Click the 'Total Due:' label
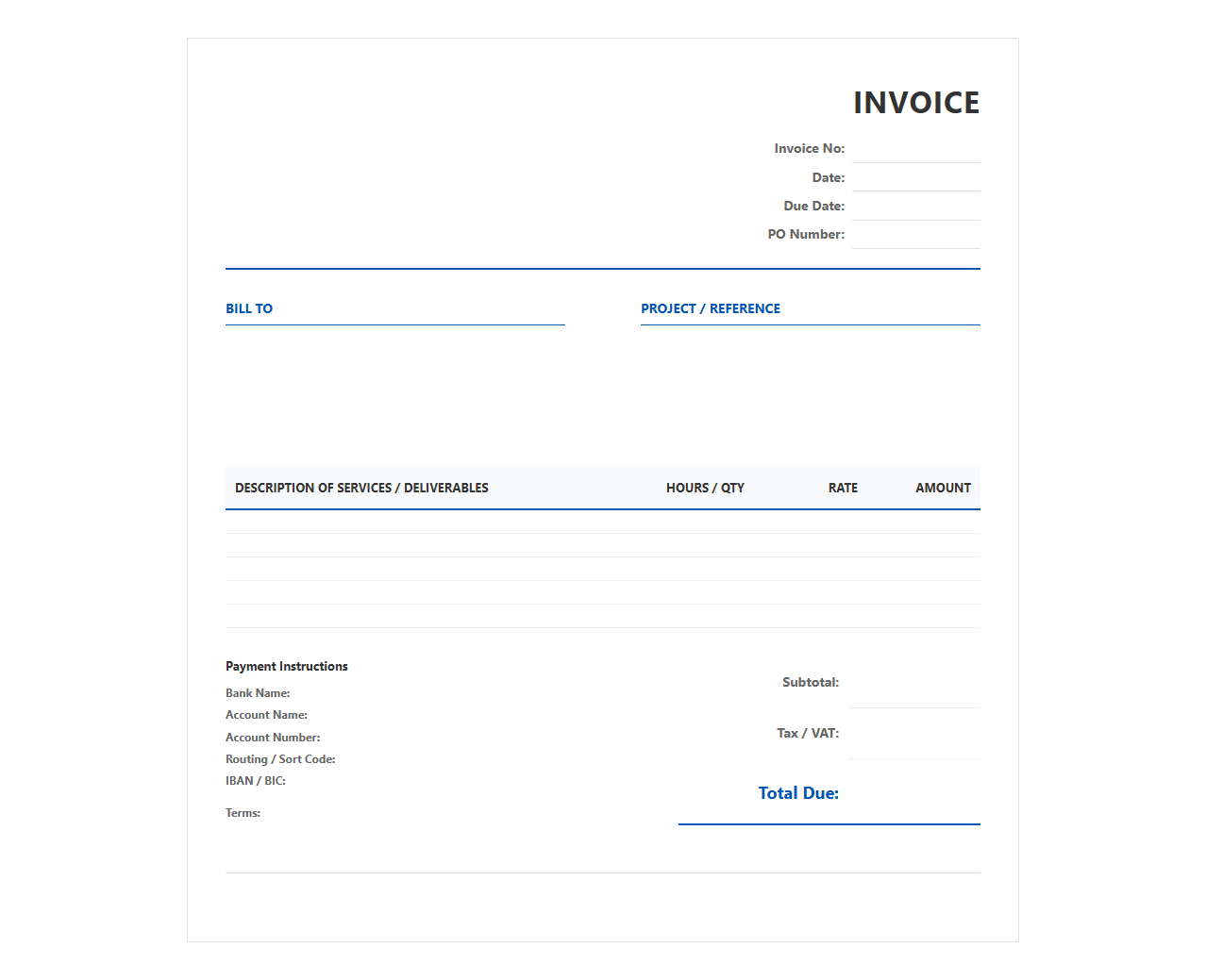 click(798, 793)
